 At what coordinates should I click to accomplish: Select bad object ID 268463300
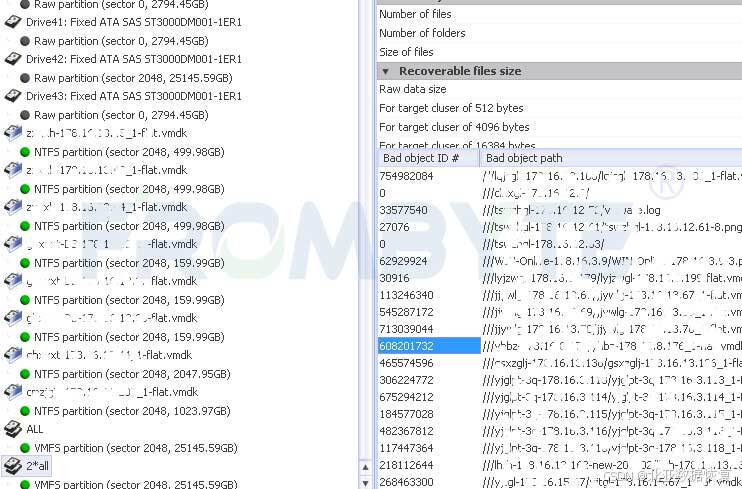(x=406, y=482)
